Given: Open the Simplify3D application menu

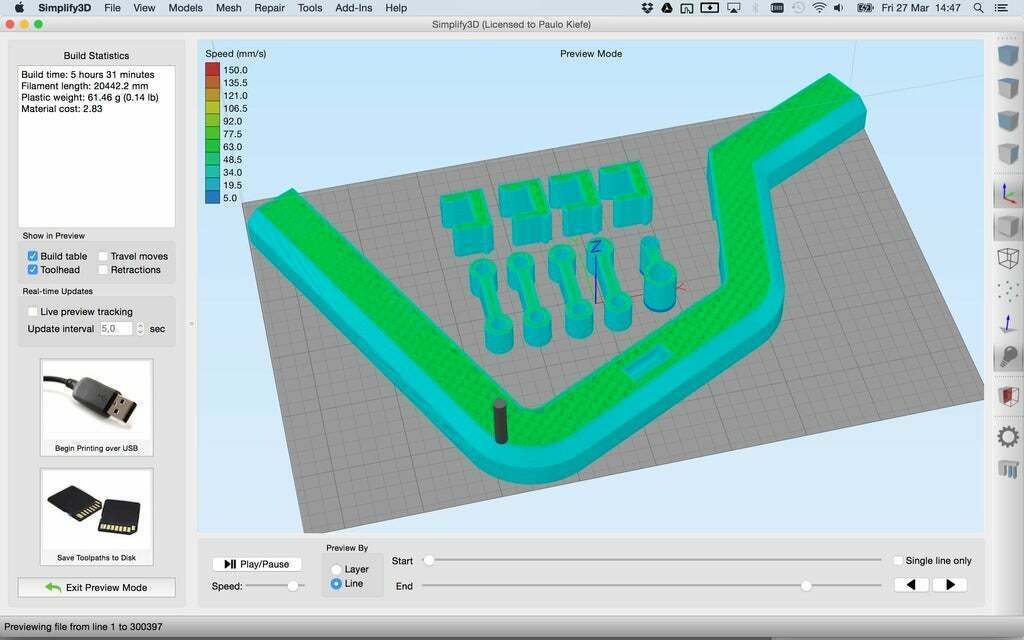Looking at the screenshot, I should pyautogui.click(x=64, y=8).
